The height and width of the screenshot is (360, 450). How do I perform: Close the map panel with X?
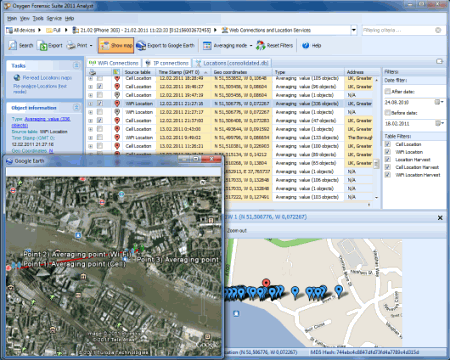440,218
